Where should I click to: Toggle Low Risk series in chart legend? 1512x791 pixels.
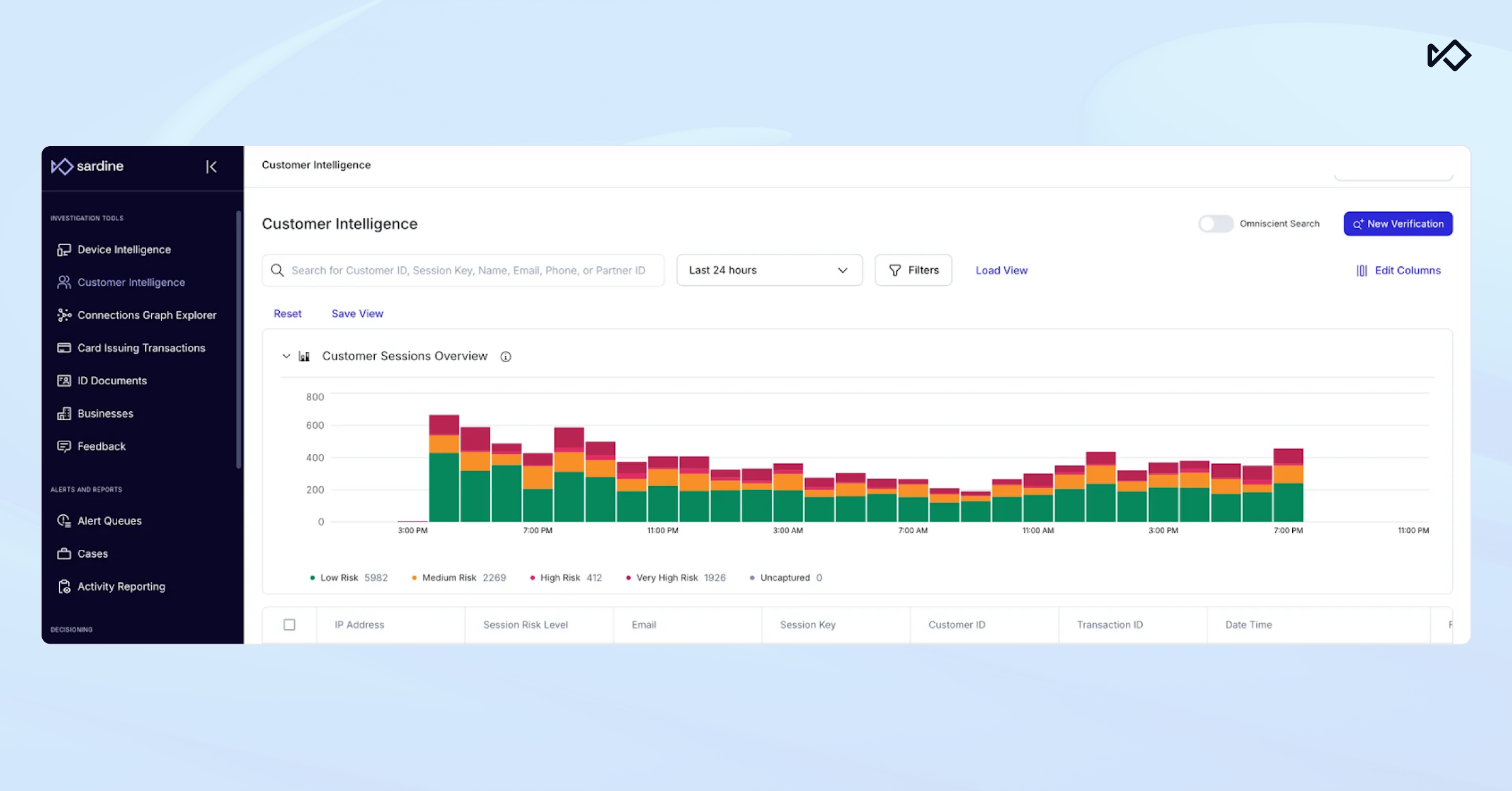coord(339,578)
